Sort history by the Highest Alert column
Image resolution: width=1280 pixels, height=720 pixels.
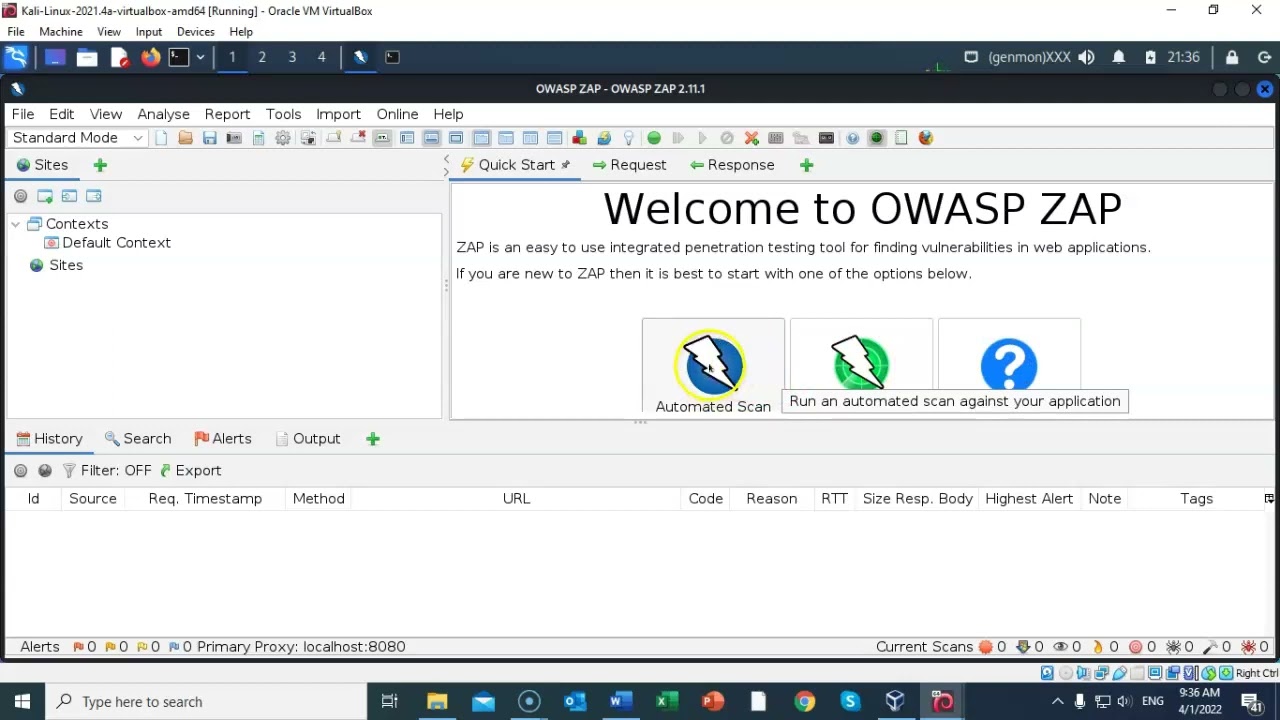coord(1029,499)
